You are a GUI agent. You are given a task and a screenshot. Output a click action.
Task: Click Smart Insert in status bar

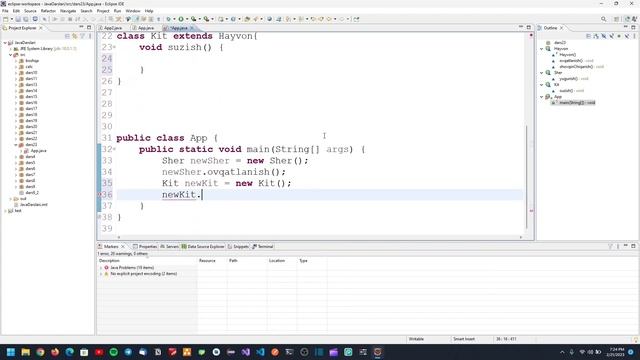(x=464, y=339)
